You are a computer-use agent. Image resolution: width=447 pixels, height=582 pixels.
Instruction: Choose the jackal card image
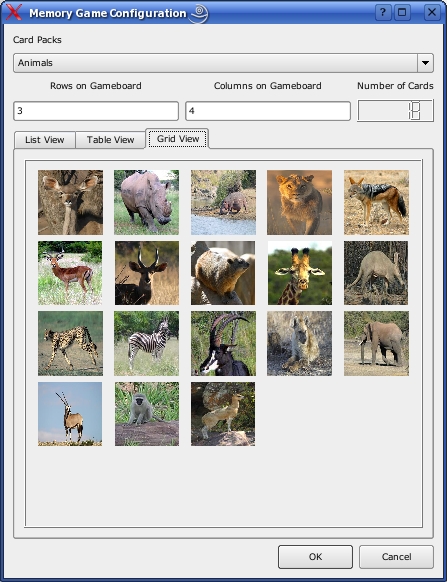tap(376, 202)
